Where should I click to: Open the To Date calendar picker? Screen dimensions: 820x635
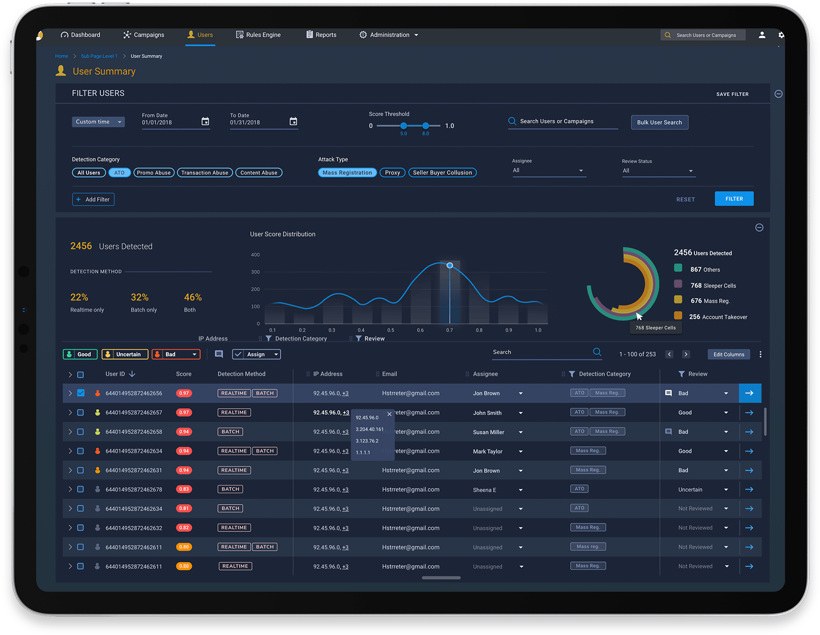coord(293,122)
